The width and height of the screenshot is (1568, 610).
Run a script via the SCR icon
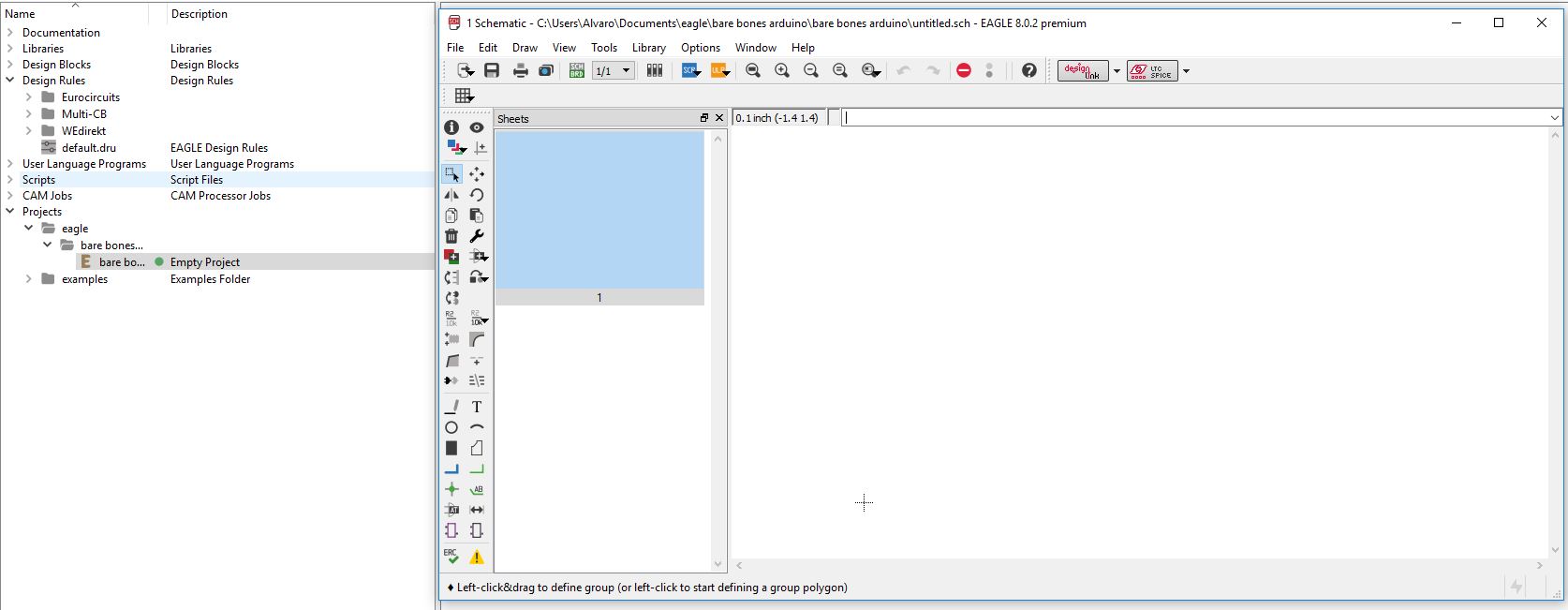coord(690,70)
